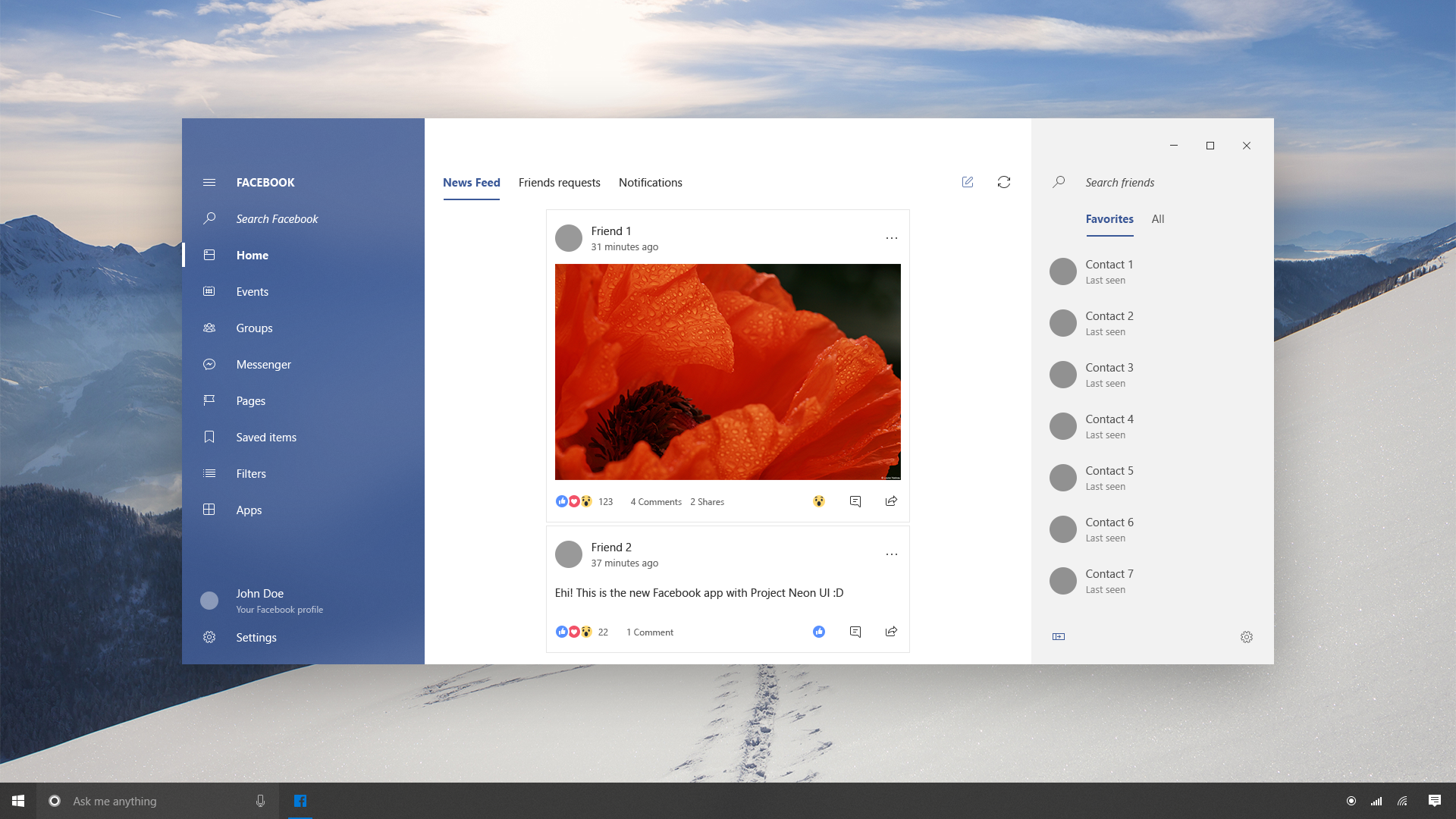The width and height of the screenshot is (1456, 819).
Task: Open the 4 Comments link
Action: 656,502
